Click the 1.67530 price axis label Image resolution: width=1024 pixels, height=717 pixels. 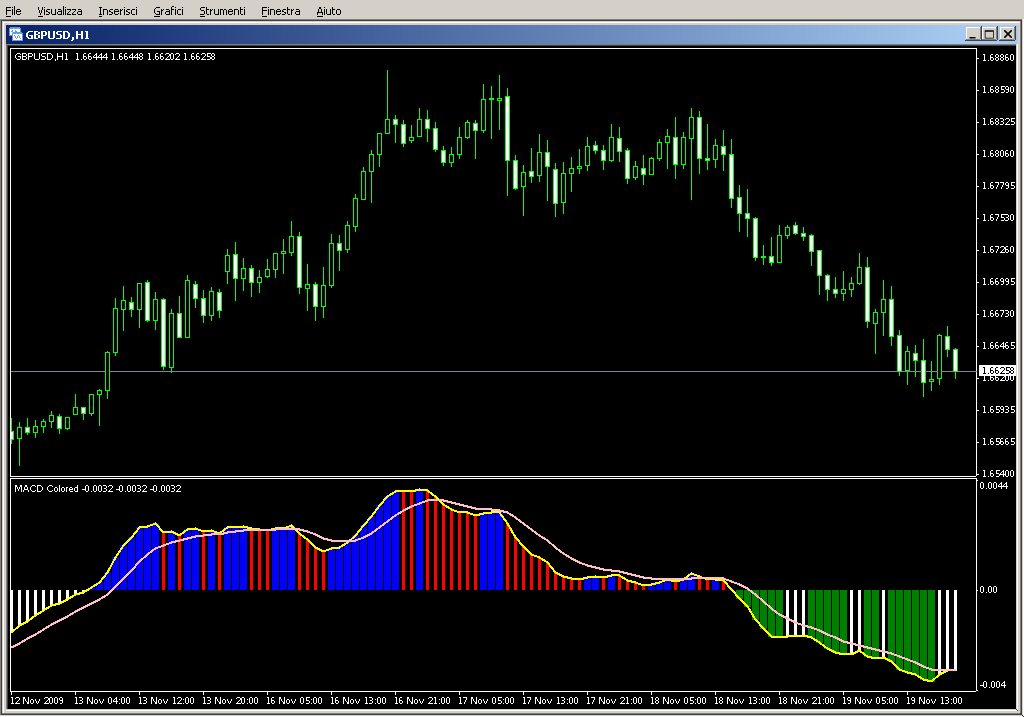(x=999, y=217)
